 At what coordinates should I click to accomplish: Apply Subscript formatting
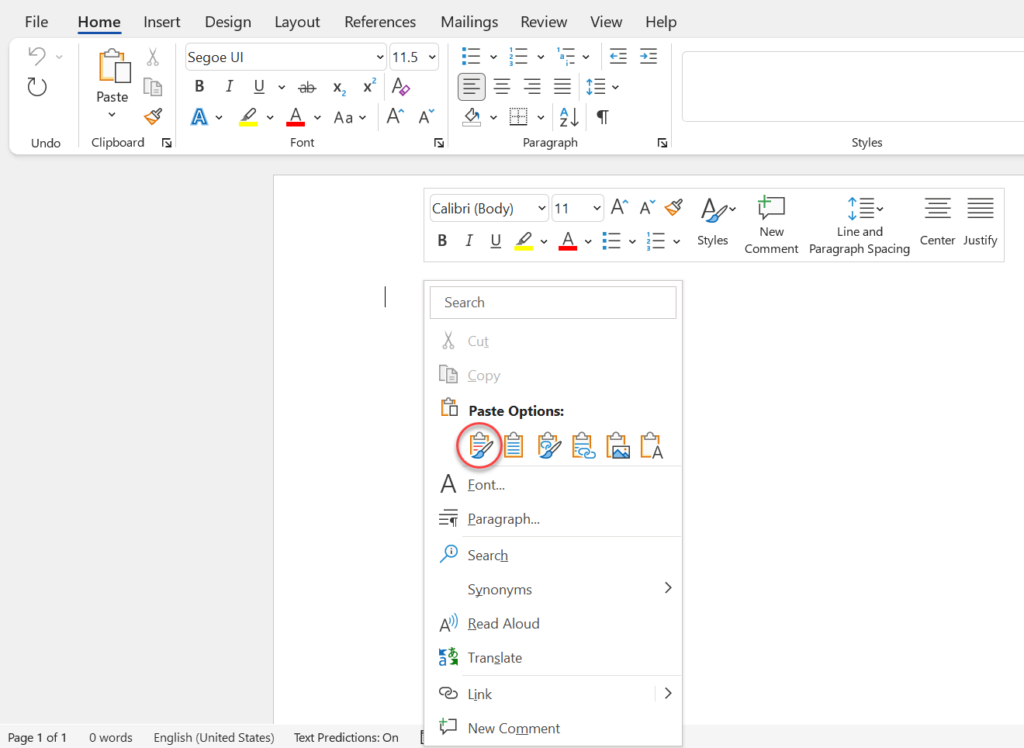pos(339,87)
